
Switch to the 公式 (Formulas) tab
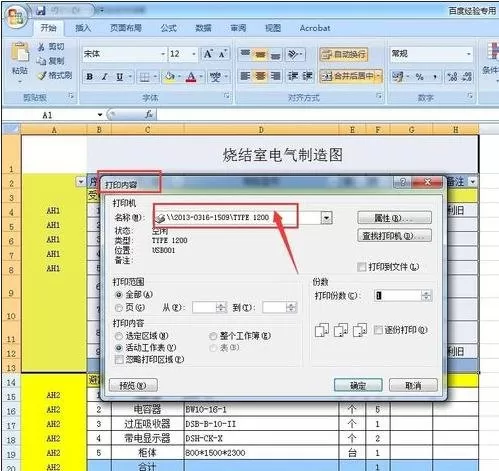(168, 28)
